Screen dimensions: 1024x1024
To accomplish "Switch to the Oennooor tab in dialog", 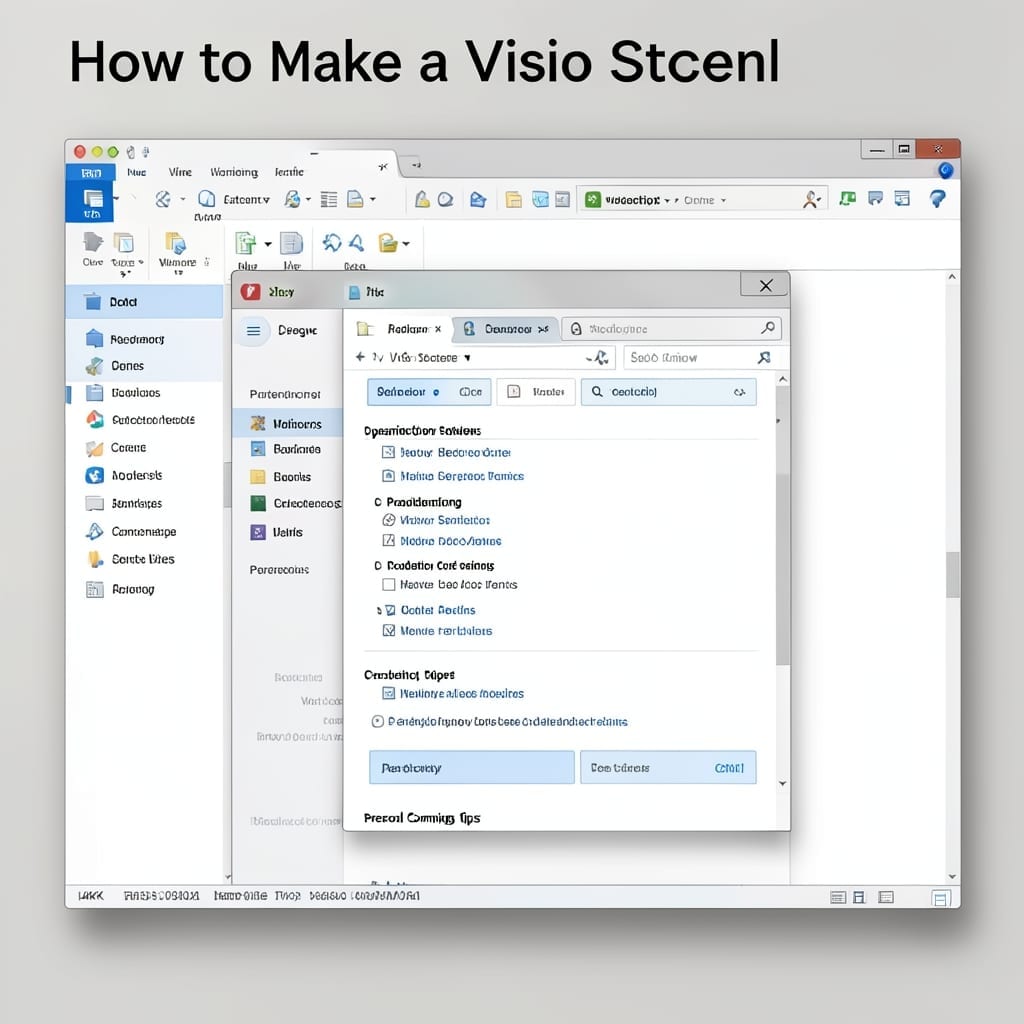I will coord(507,328).
